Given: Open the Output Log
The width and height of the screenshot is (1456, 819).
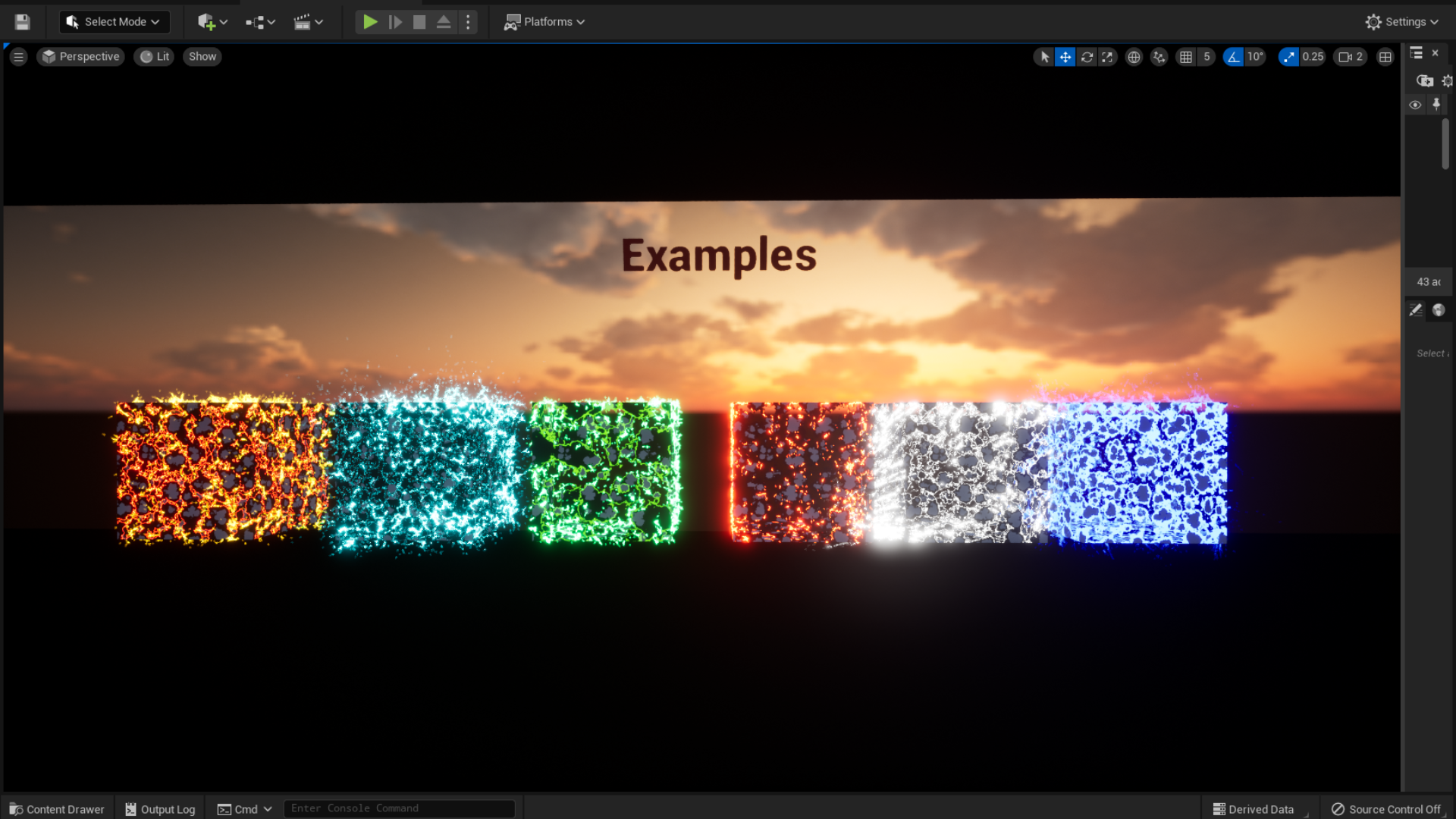Looking at the screenshot, I should [x=160, y=809].
